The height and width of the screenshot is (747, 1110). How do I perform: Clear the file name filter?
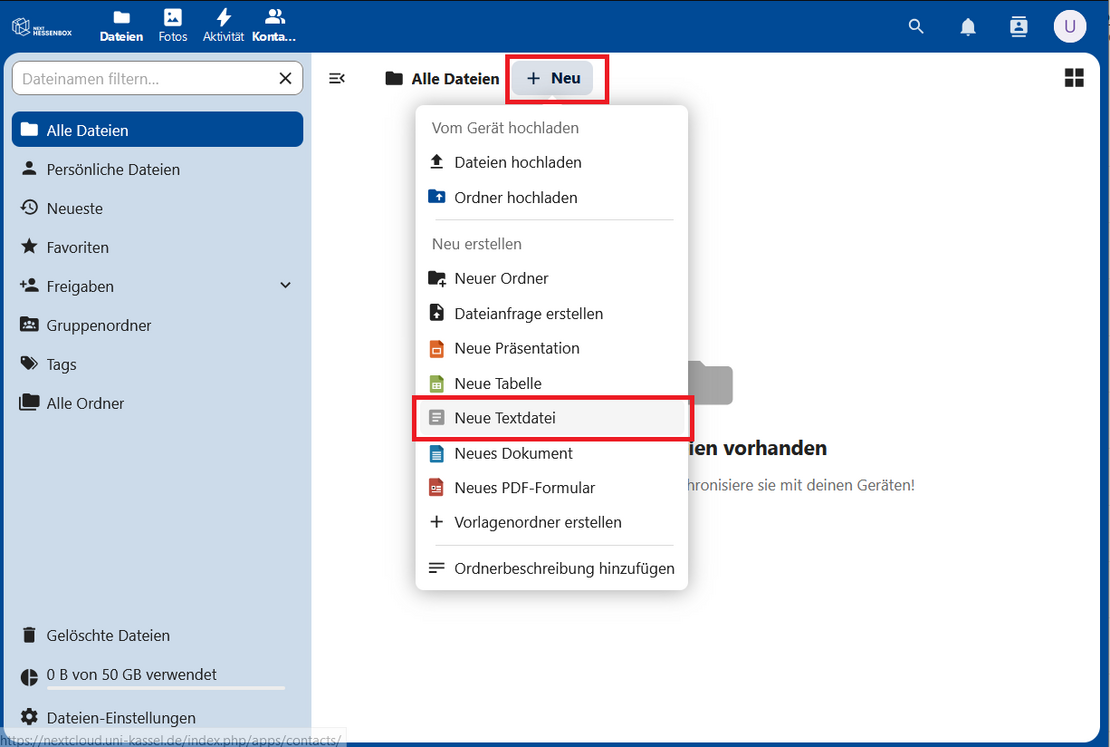(x=285, y=78)
